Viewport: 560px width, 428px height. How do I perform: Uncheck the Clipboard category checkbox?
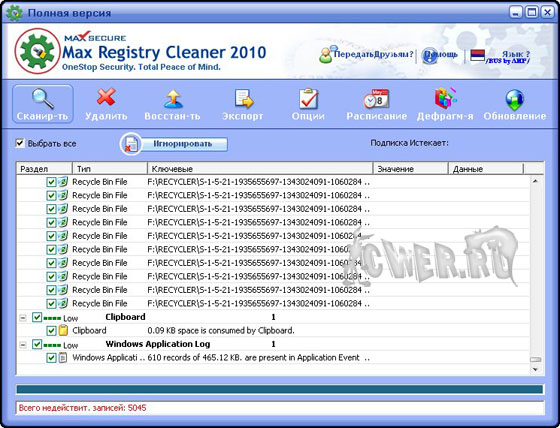click(x=37, y=317)
